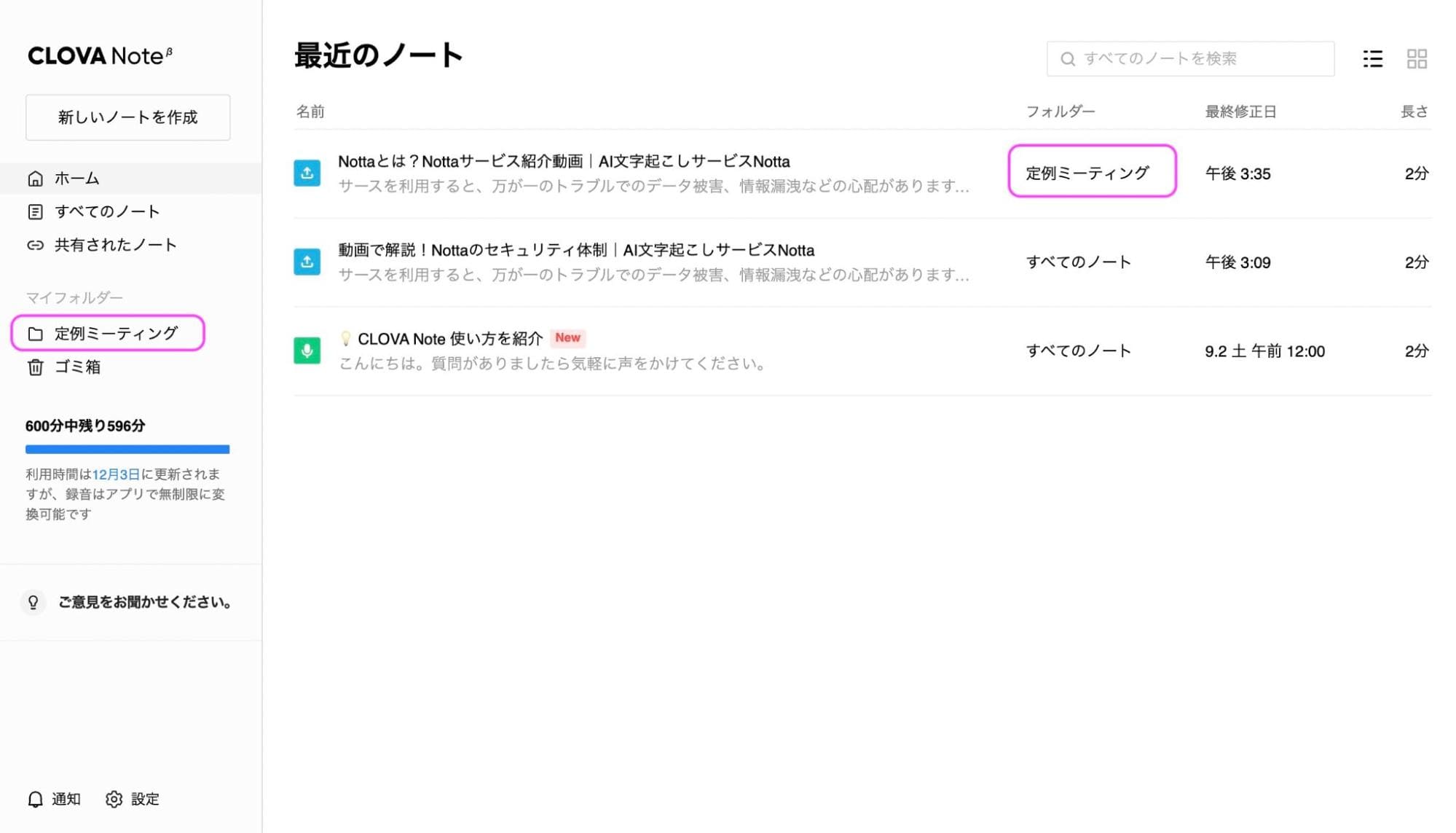
Task: Switch to list view
Action: click(x=1373, y=59)
